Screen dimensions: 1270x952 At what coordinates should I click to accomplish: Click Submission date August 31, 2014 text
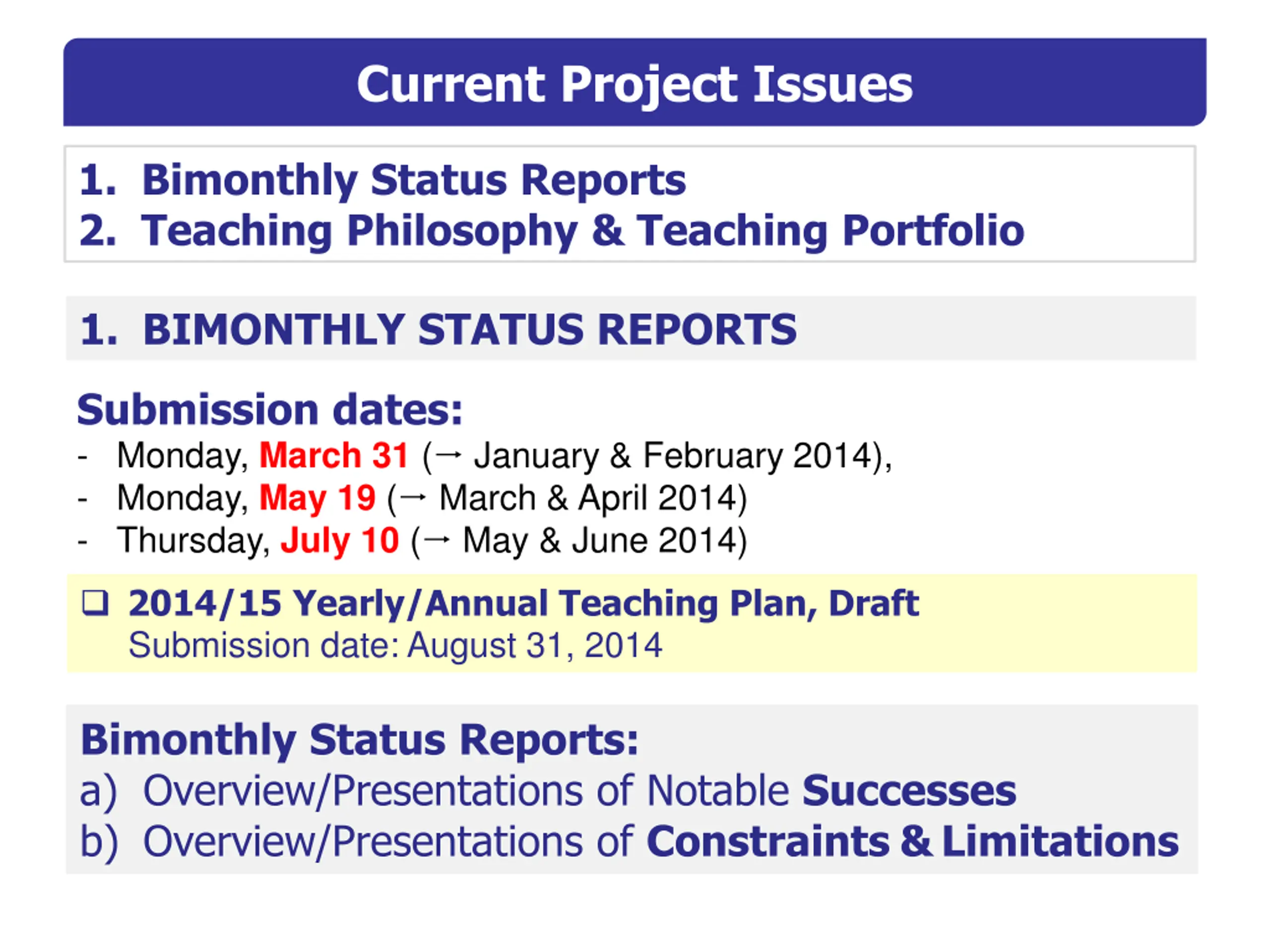click(x=395, y=646)
